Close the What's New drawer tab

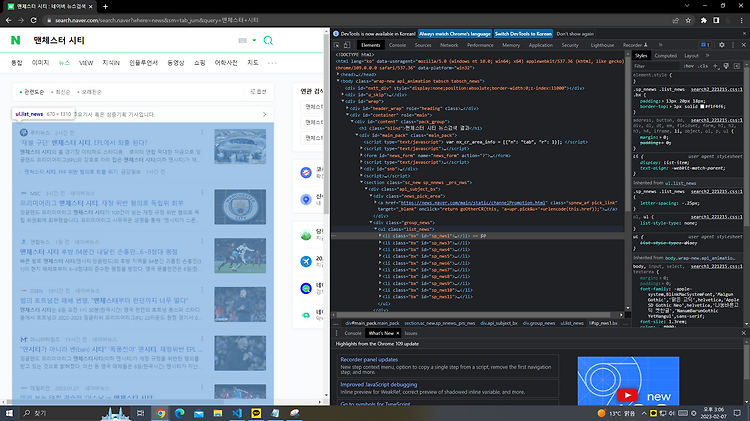[397, 333]
